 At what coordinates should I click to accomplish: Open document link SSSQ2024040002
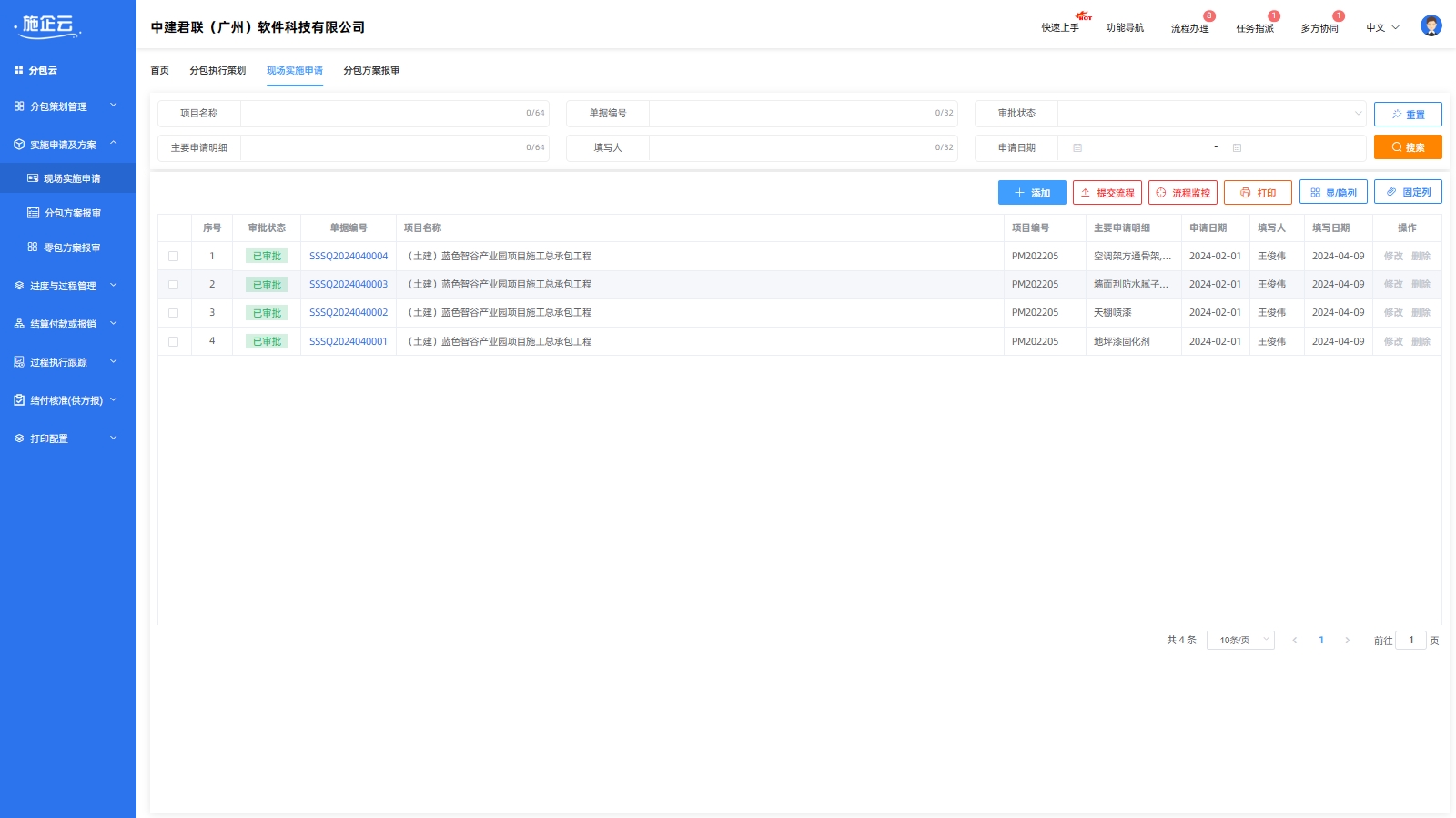point(349,313)
